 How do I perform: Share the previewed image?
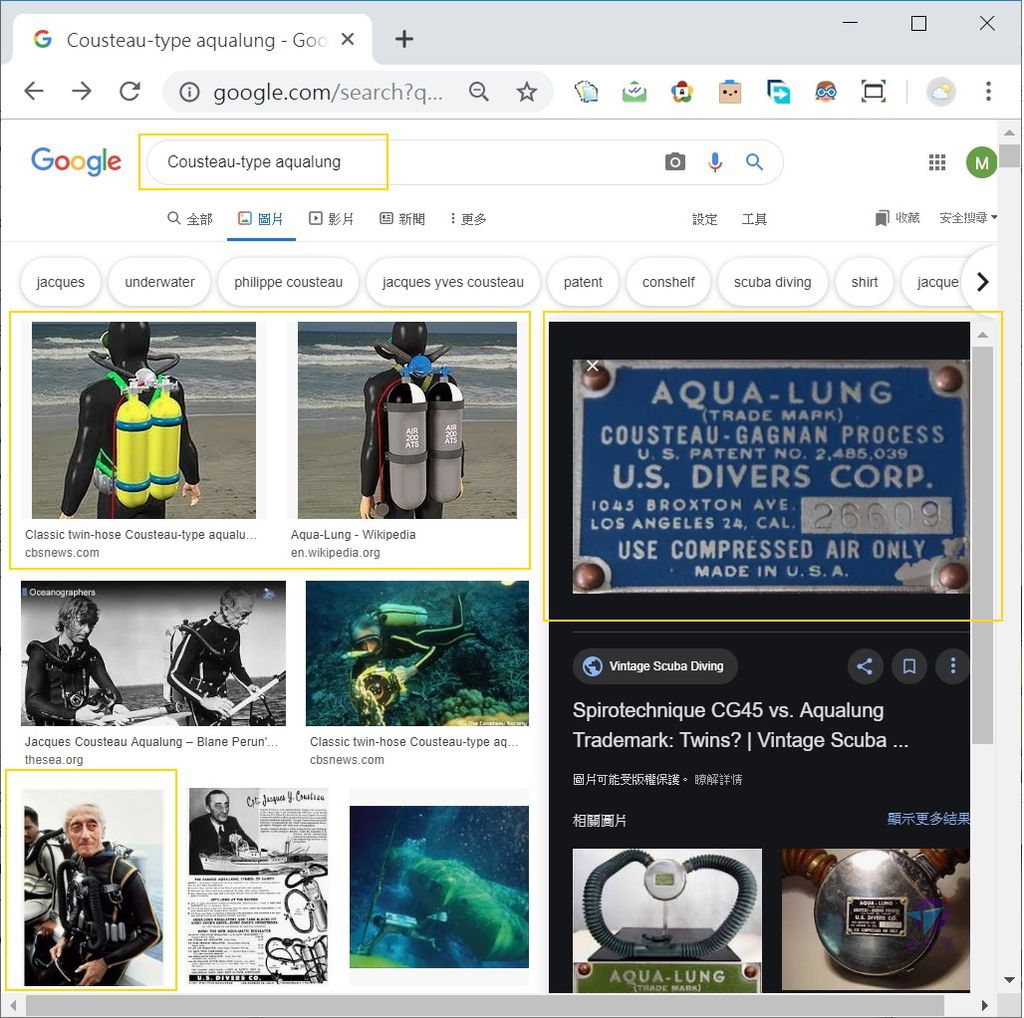coord(865,666)
